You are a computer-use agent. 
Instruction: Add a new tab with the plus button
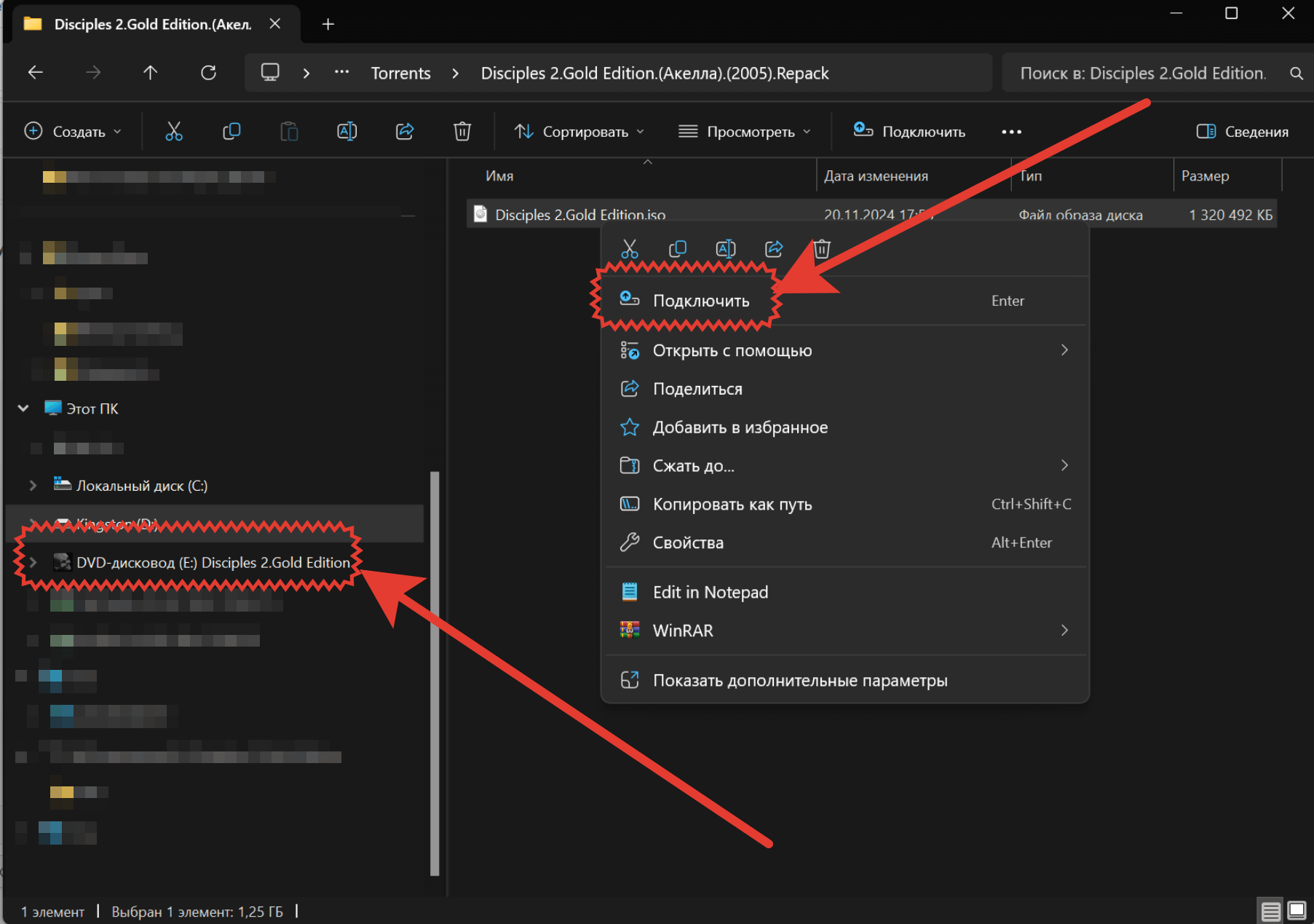tap(328, 24)
